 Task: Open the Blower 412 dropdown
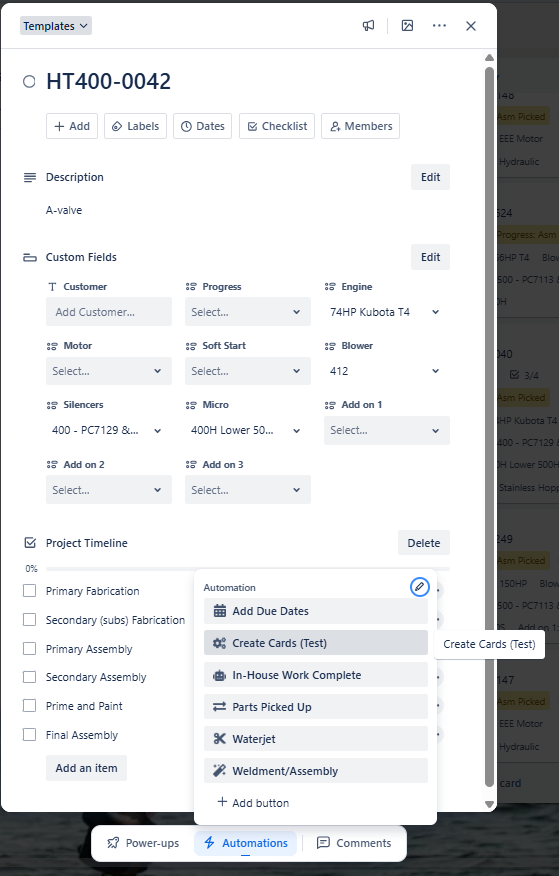(x=386, y=371)
